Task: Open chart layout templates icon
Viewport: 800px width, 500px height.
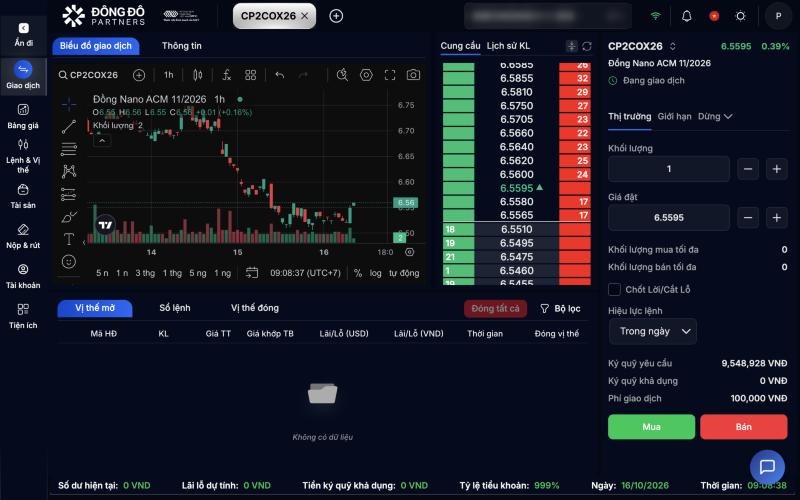Action: click(x=250, y=75)
